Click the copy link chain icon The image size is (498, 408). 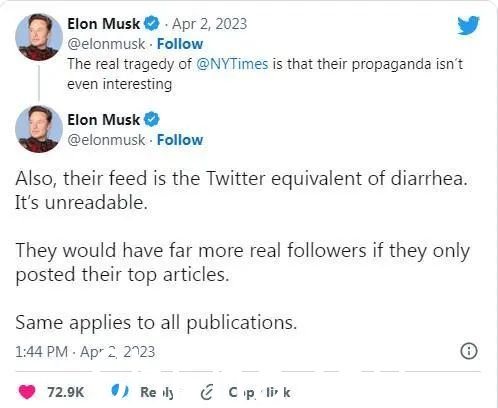(x=207, y=392)
